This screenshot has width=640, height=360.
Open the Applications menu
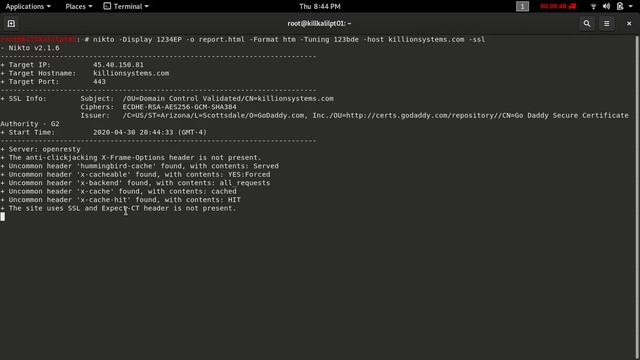coord(28,6)
